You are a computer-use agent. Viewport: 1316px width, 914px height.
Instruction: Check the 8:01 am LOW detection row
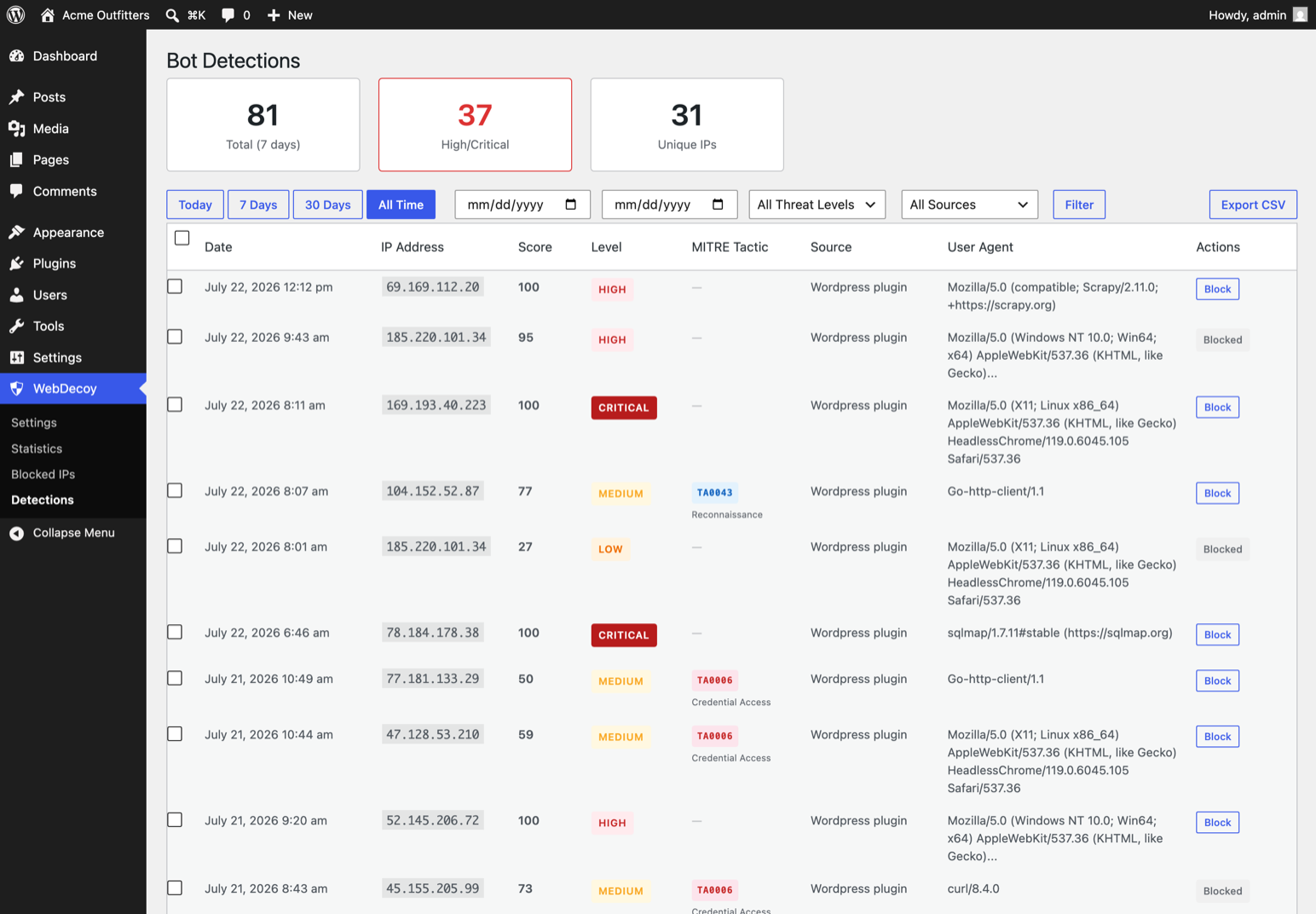pyautogui.click(x=175, y=547)
